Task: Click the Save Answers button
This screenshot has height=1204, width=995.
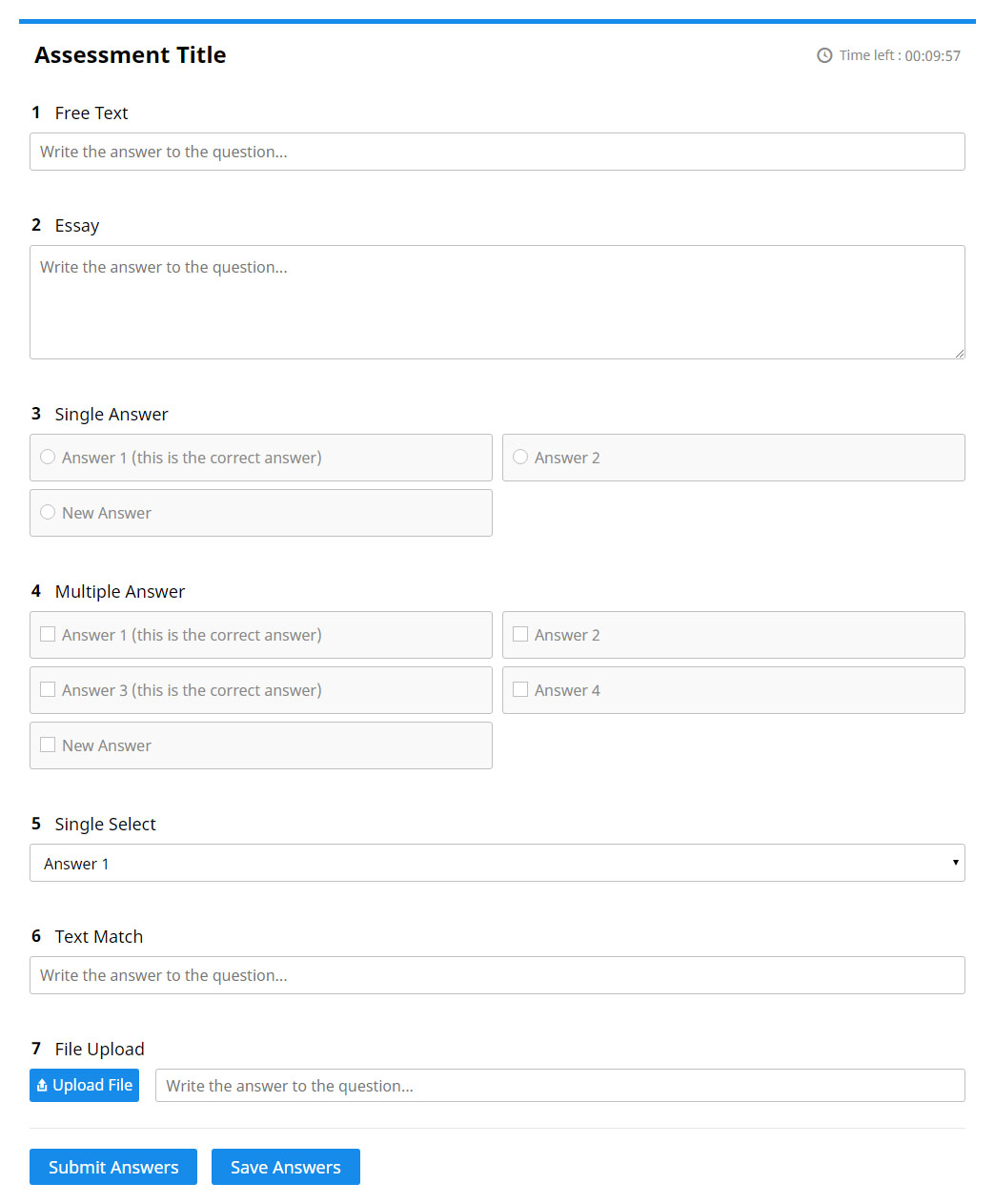Action: pyautogui.click(x=285, y=1167)
